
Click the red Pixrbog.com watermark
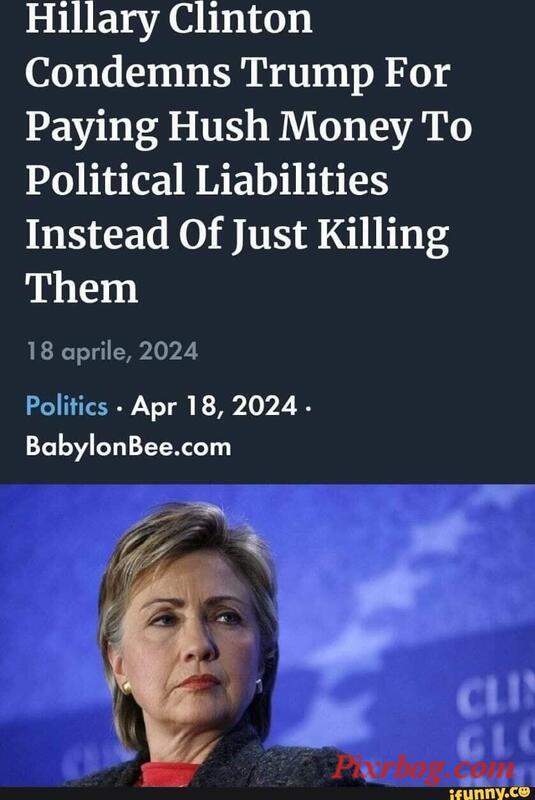point(423,769)
